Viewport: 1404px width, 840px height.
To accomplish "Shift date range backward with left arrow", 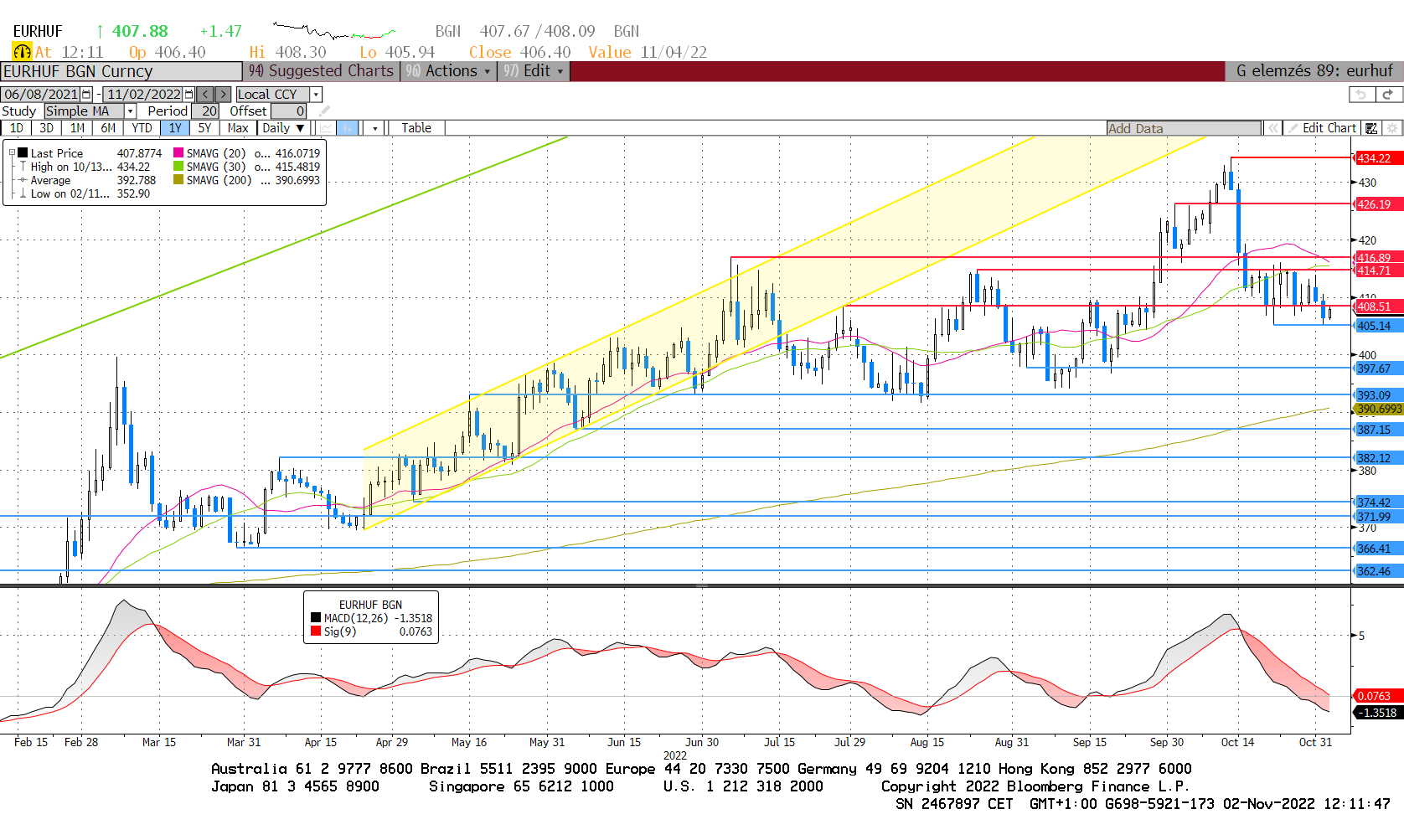I will coord(205,95).
